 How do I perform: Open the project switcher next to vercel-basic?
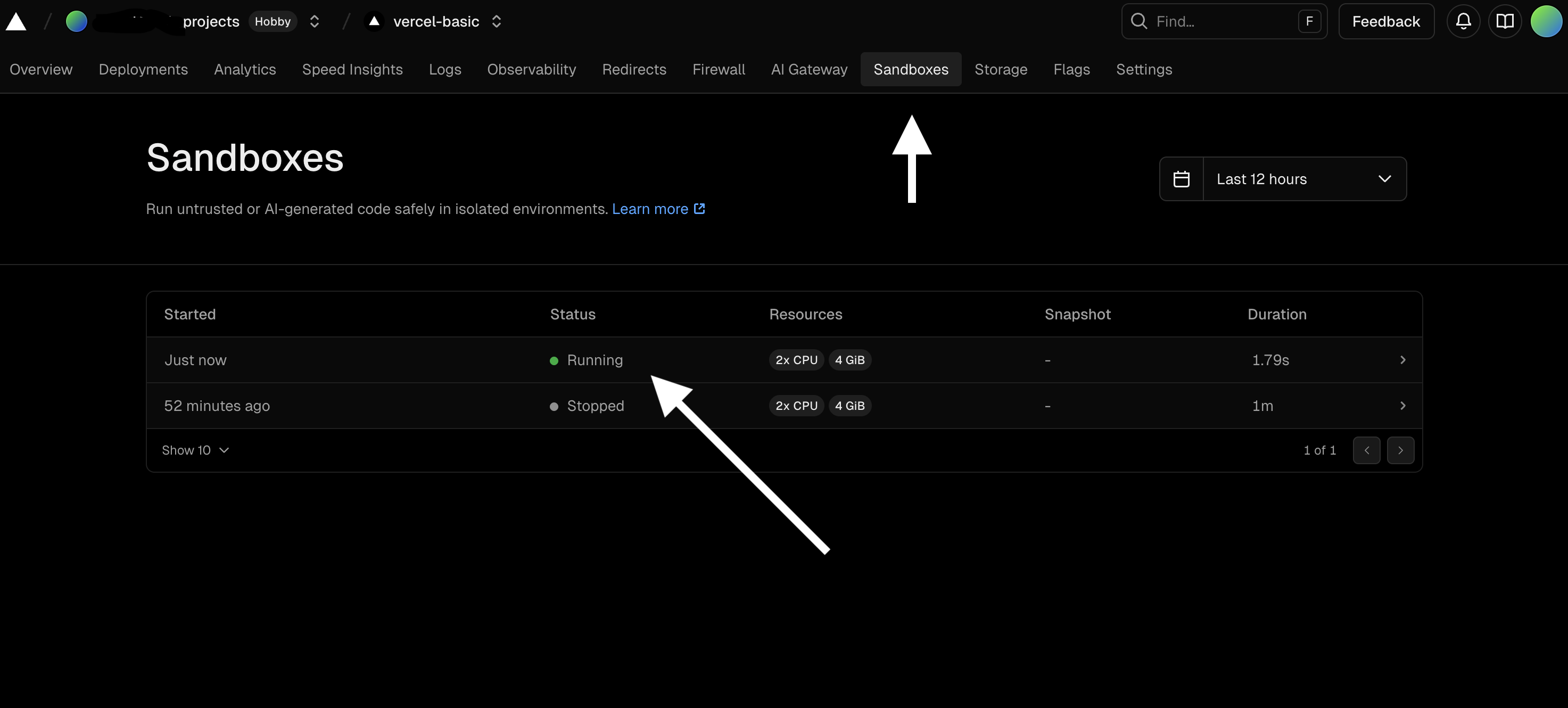pyautogui.click(x=496, y=21)
